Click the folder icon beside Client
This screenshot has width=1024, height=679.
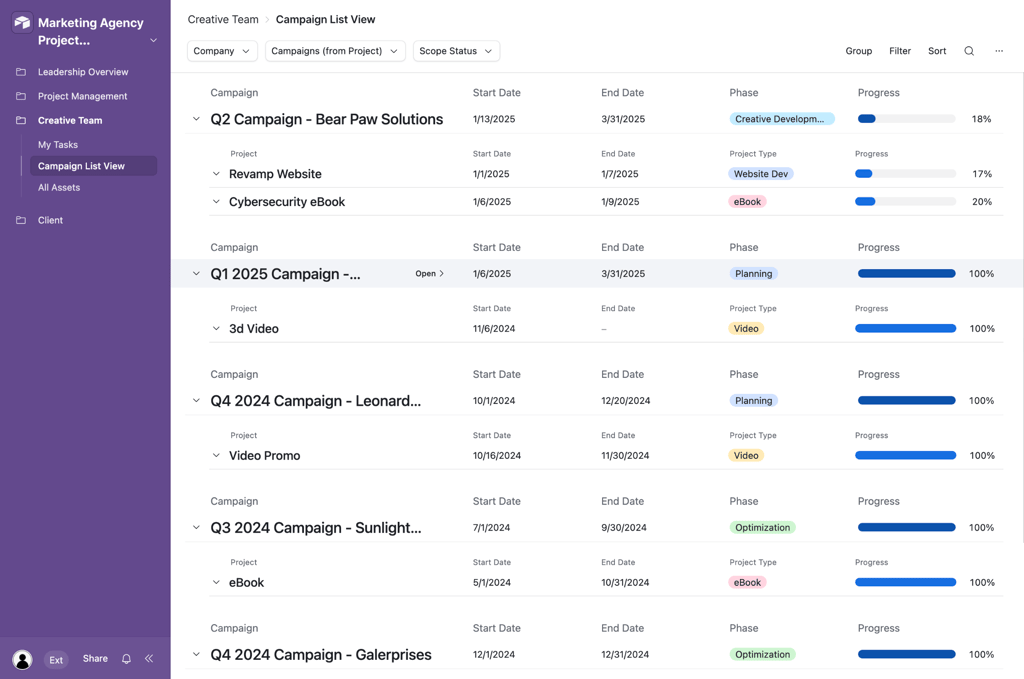(20, 220)
